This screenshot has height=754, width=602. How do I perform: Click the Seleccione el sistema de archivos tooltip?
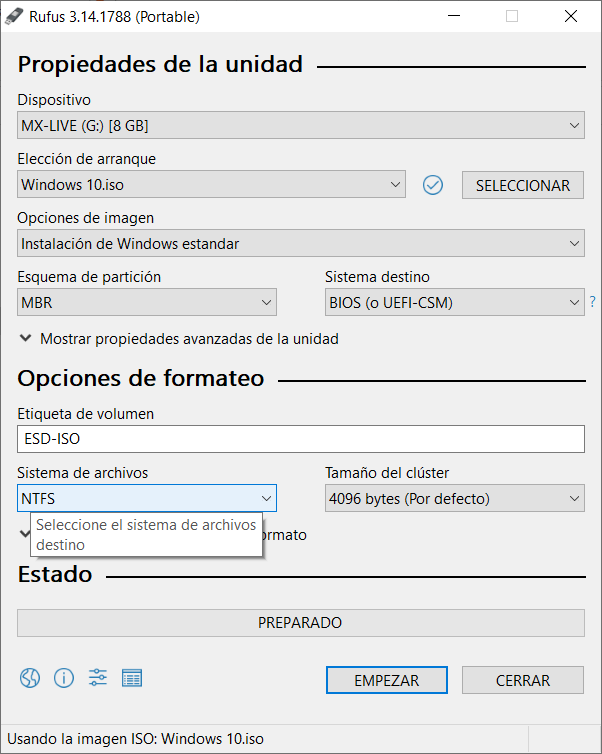point(146,535)
